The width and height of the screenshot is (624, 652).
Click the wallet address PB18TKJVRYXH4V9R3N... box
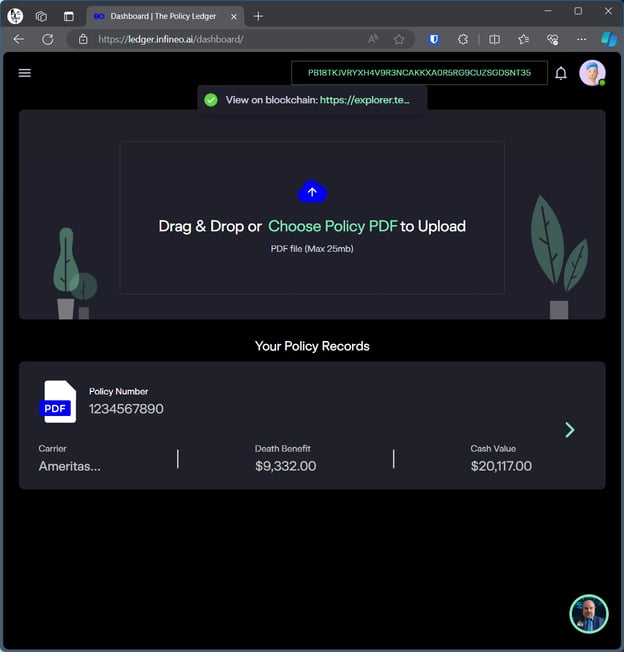(419, 73)
